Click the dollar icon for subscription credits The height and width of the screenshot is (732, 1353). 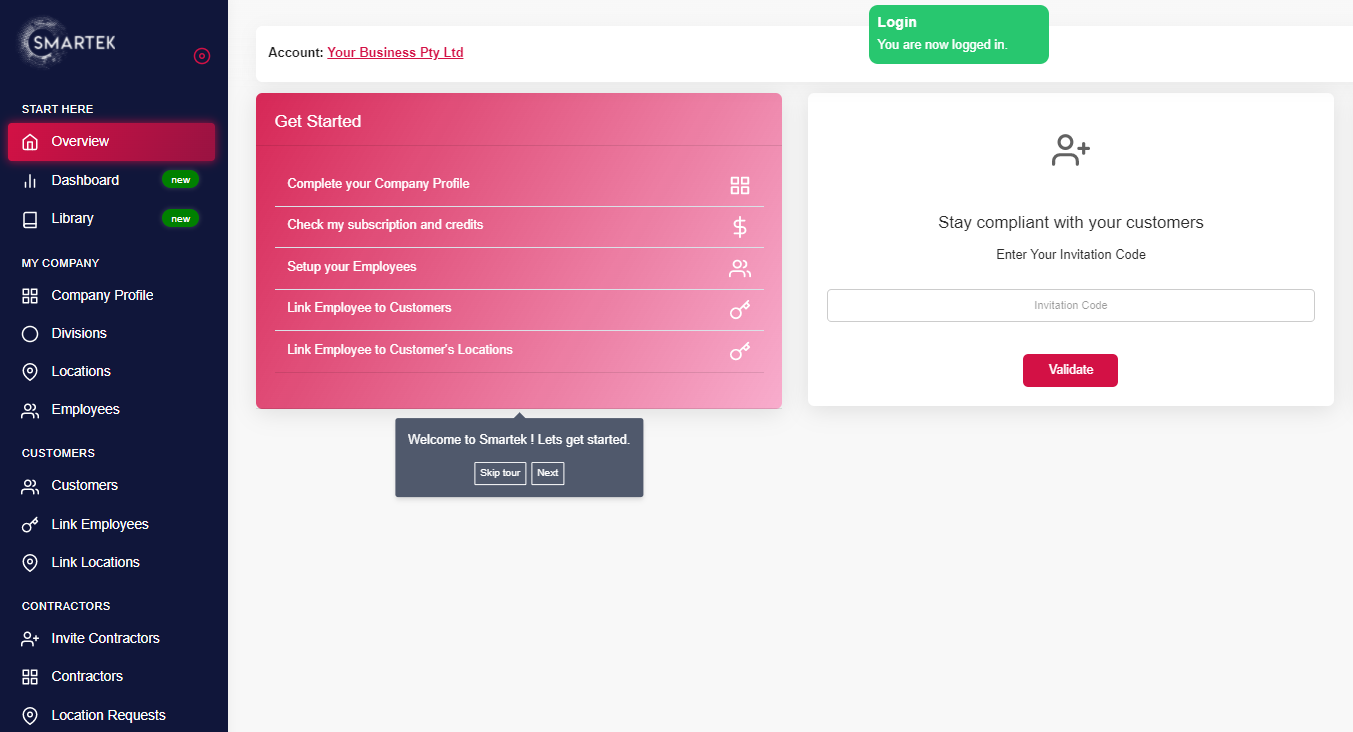[x=739, y=227]
